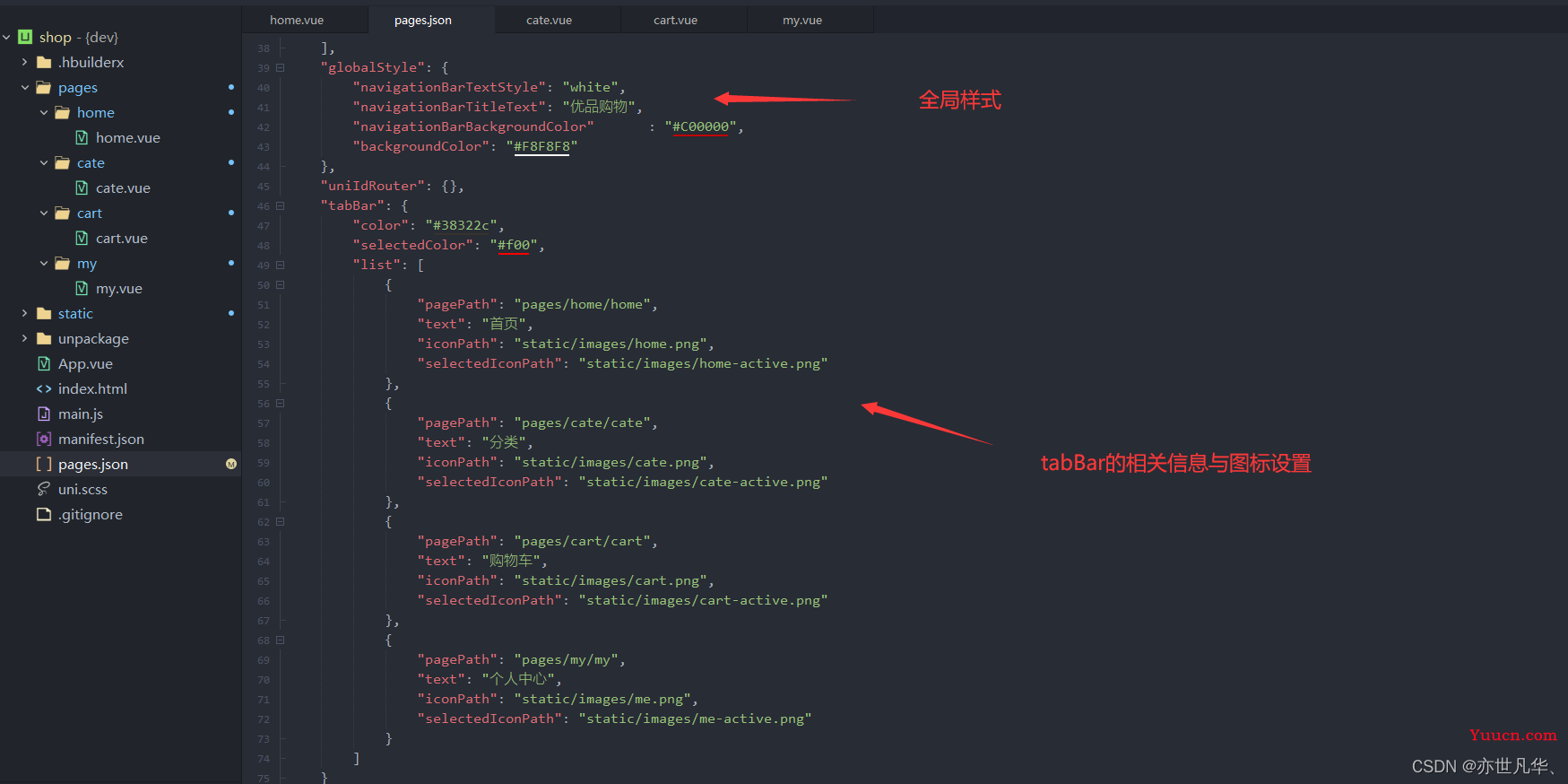Fold the globalStyle block at line 39
1568x784 pixels.
(x=281, y=67)
